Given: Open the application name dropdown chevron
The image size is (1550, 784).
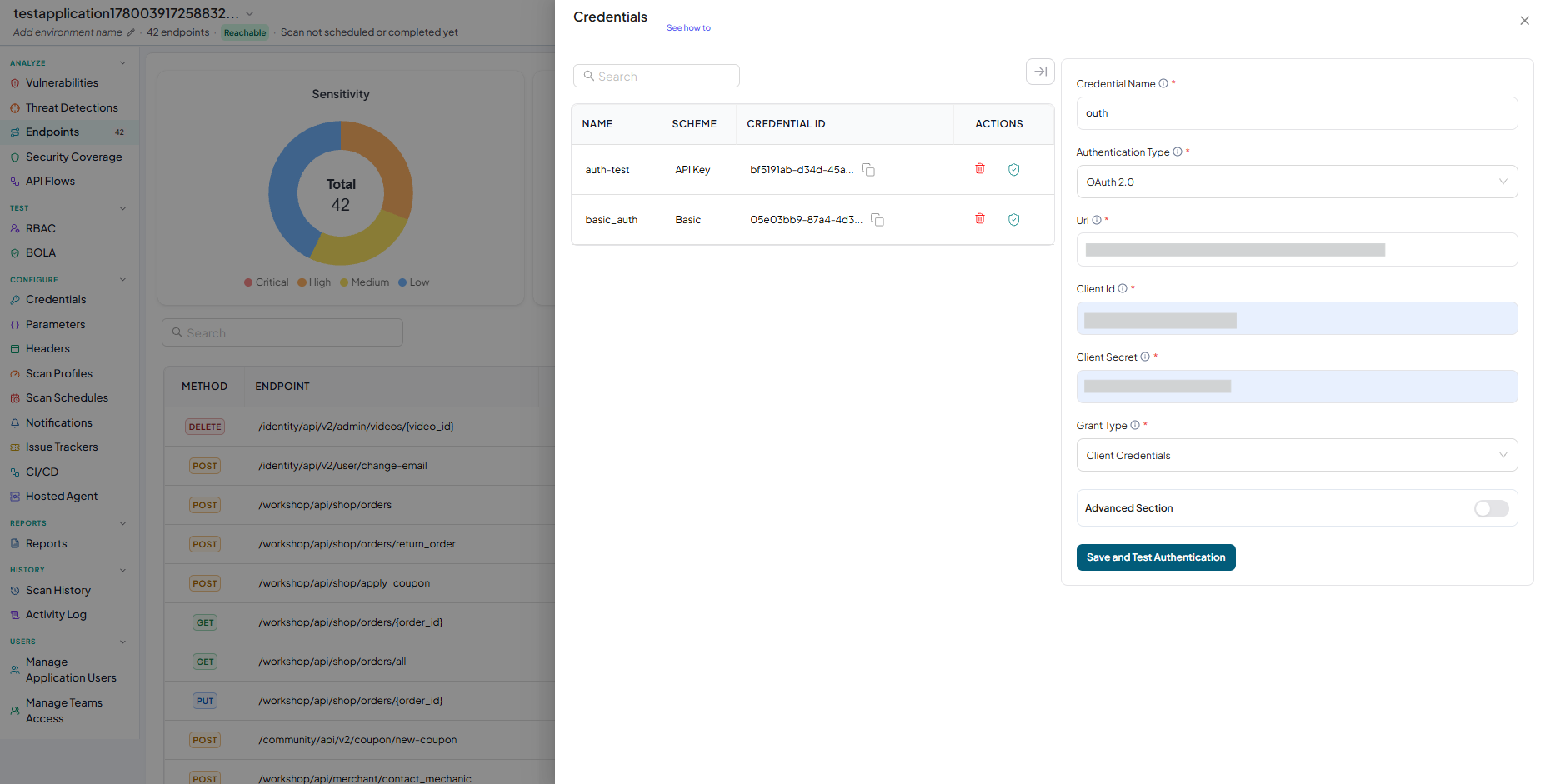Looking at the screenshot, I should [249, 14].
